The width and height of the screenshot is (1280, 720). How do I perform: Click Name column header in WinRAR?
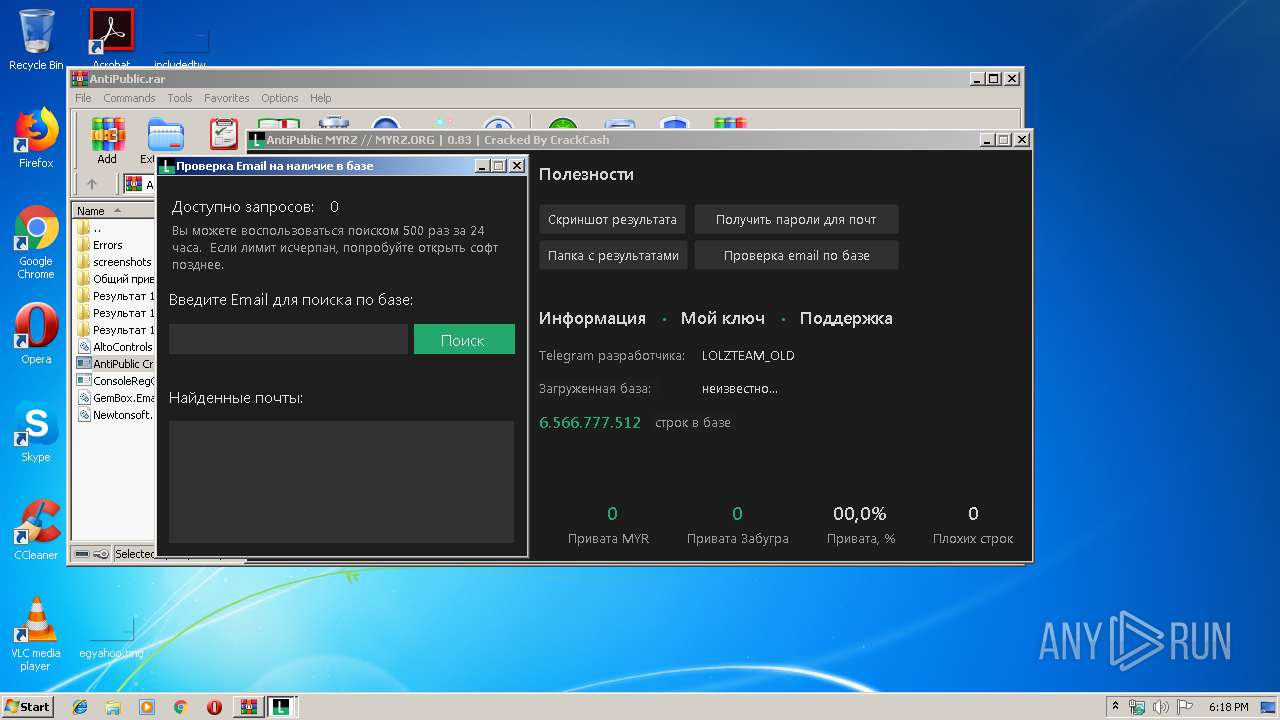coord(111,210)
